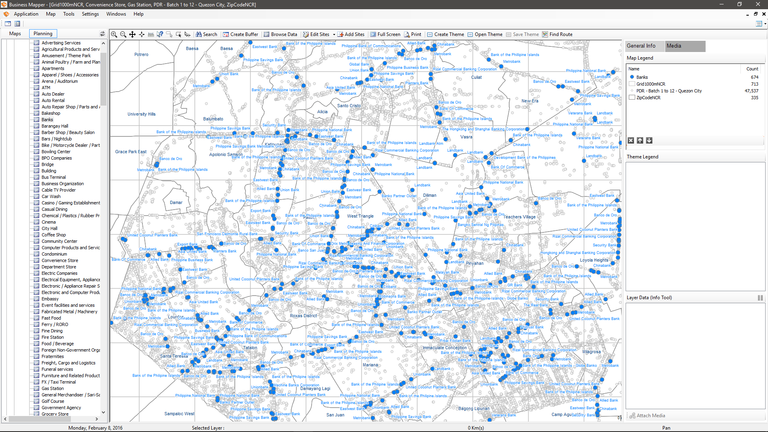768x432 pixels.
Task: Select Grocery Store in category list
Action: [55, 414]
